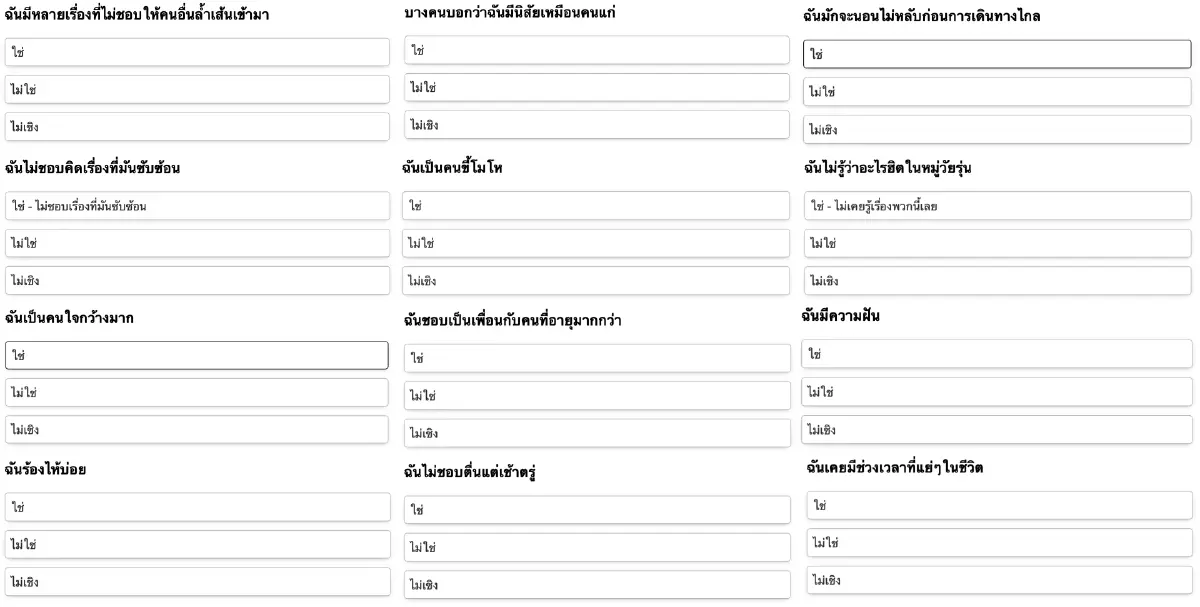Choose 'ไม่ใช่' for 'ฉันมีหลายเรื่องที่ไม่ชอบให้คนอื่นล้ำเส้นเข้ามา'
Screen dimensions: 1200x607
click(197, 89)
